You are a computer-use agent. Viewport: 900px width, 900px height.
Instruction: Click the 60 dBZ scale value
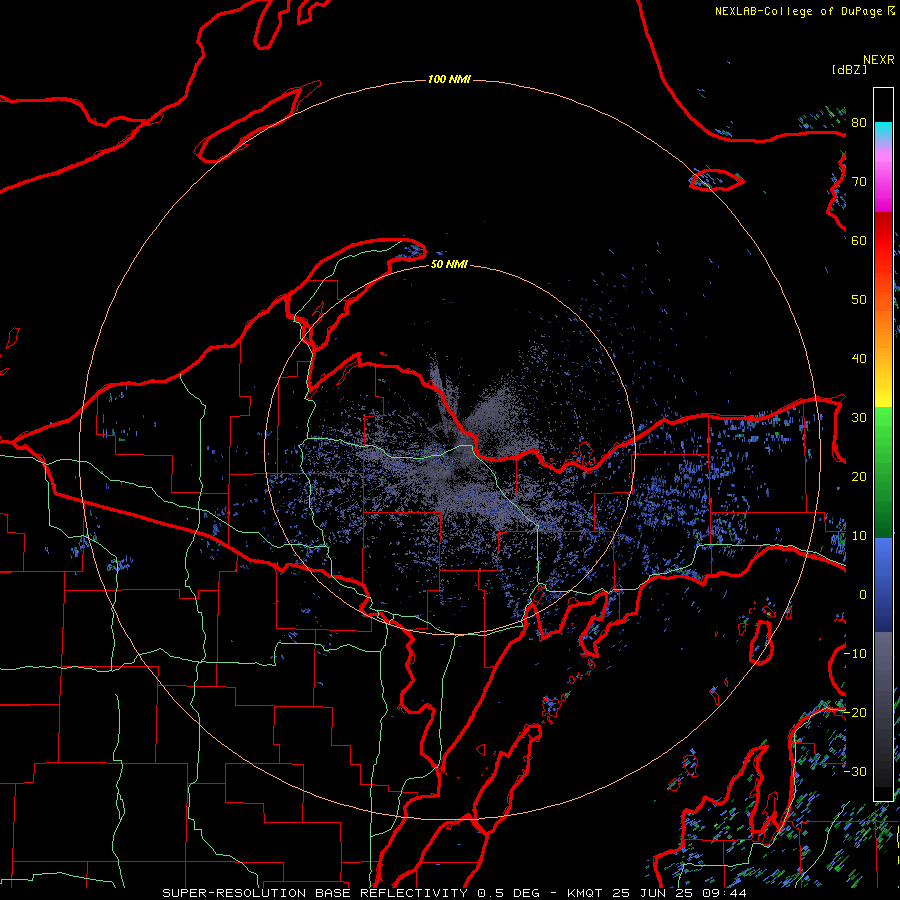click(x=859, y=240)
